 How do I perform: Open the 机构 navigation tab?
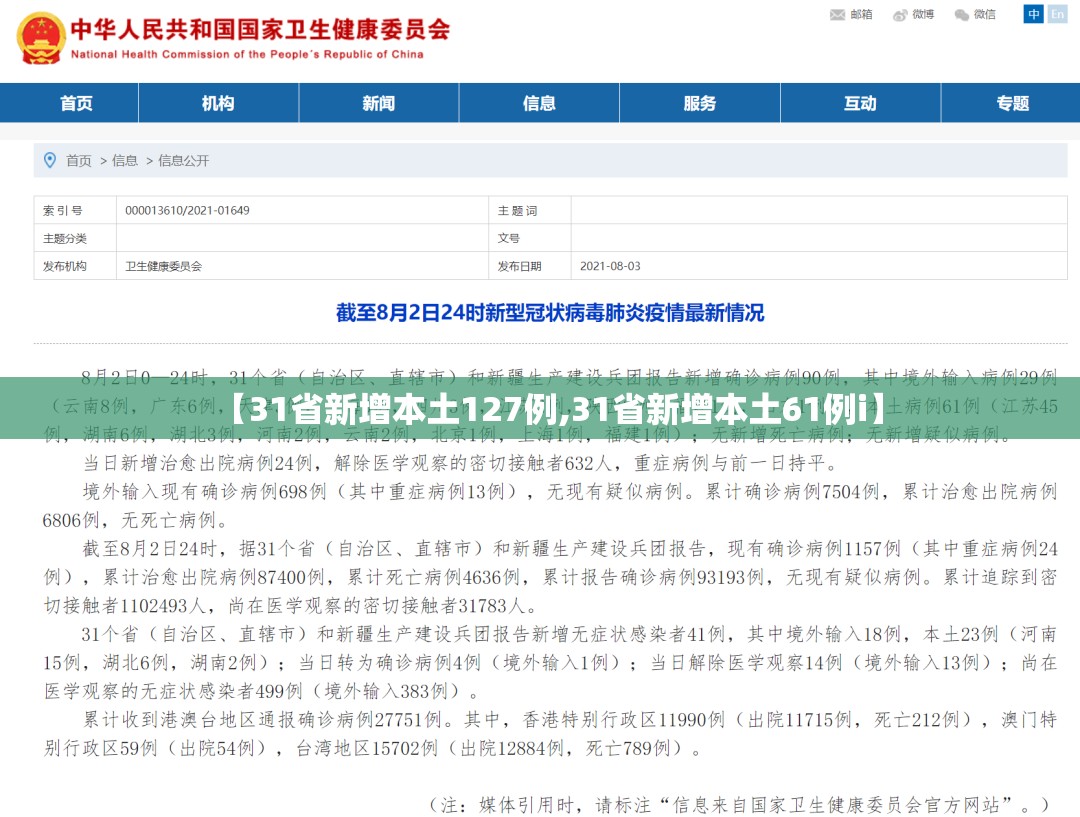coord(218,103)
